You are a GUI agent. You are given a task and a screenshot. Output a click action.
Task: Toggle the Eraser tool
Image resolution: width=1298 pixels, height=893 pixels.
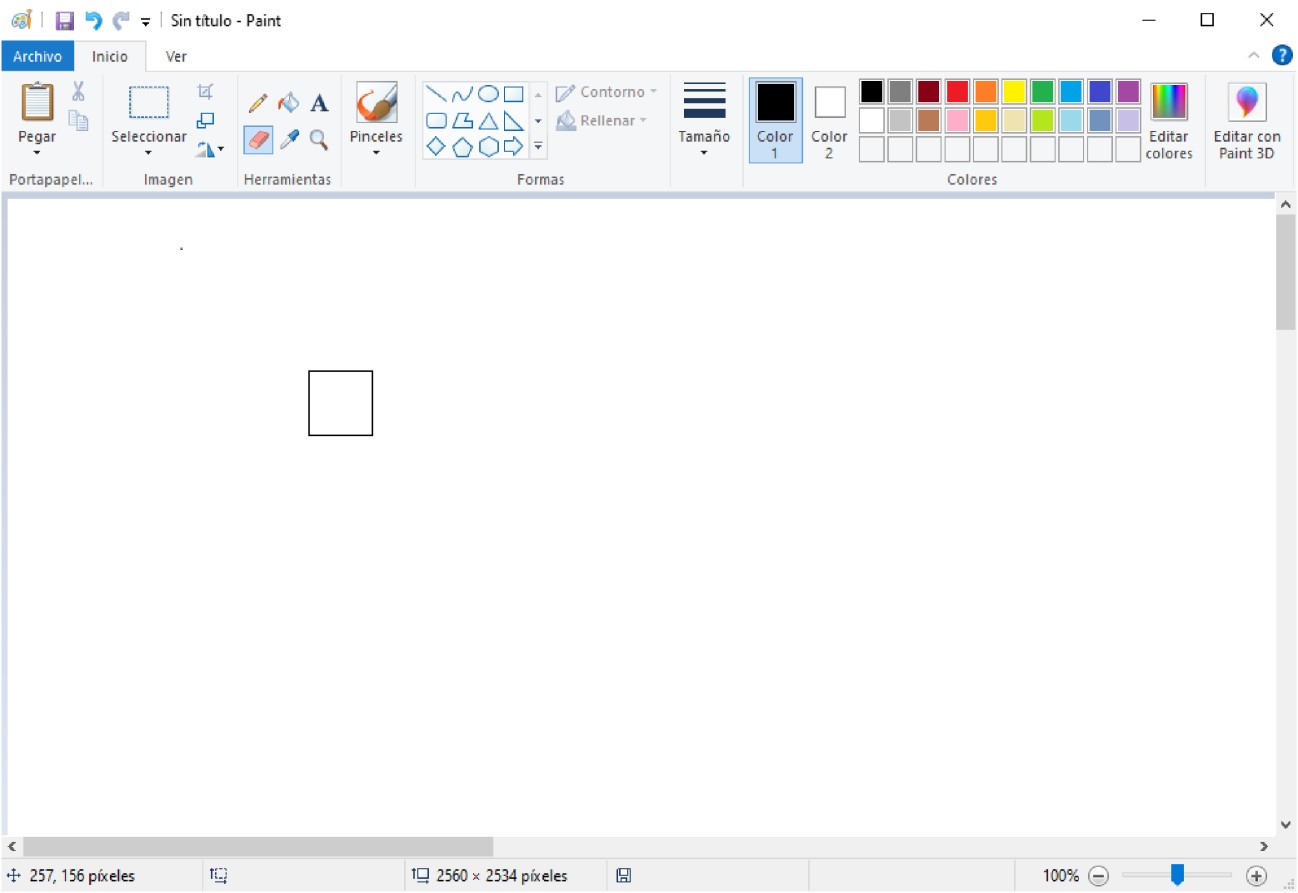coord(258,140)
